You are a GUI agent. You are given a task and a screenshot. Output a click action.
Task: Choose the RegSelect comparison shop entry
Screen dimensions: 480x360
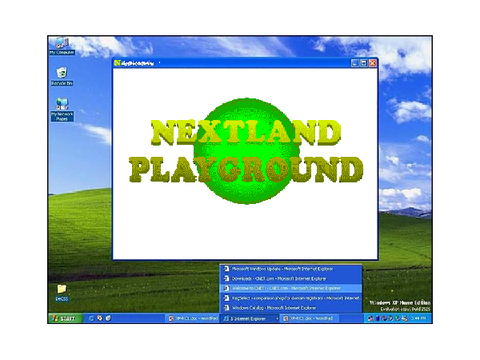point(291,298)
